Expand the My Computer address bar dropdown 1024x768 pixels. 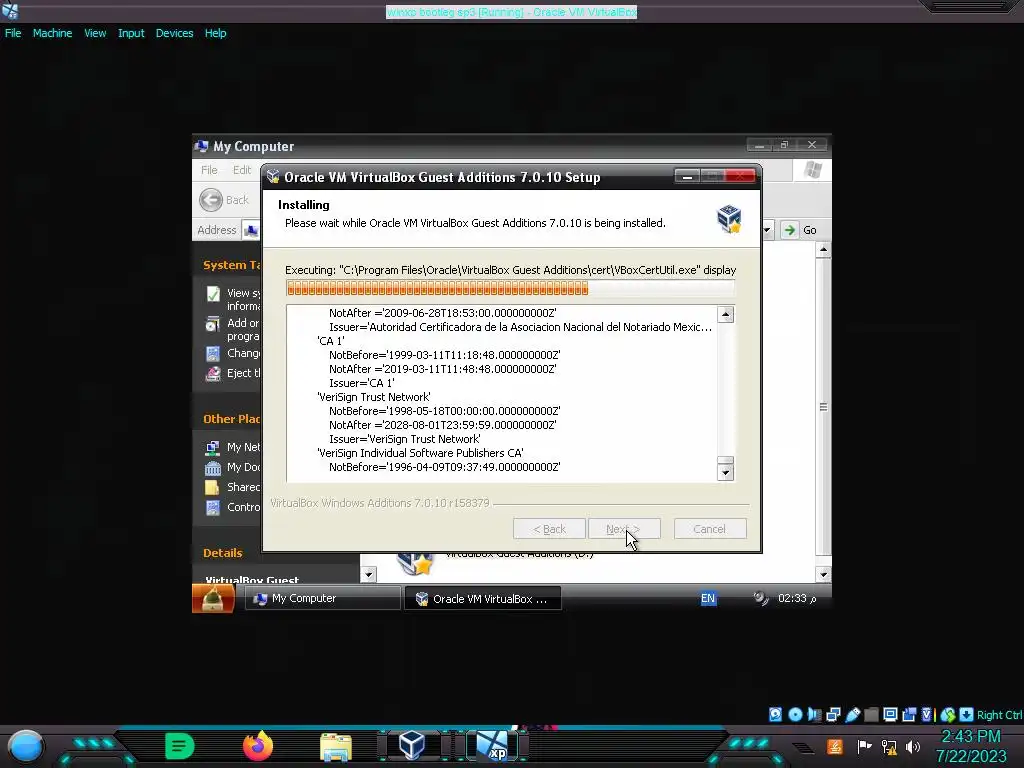tap(767, 230)
